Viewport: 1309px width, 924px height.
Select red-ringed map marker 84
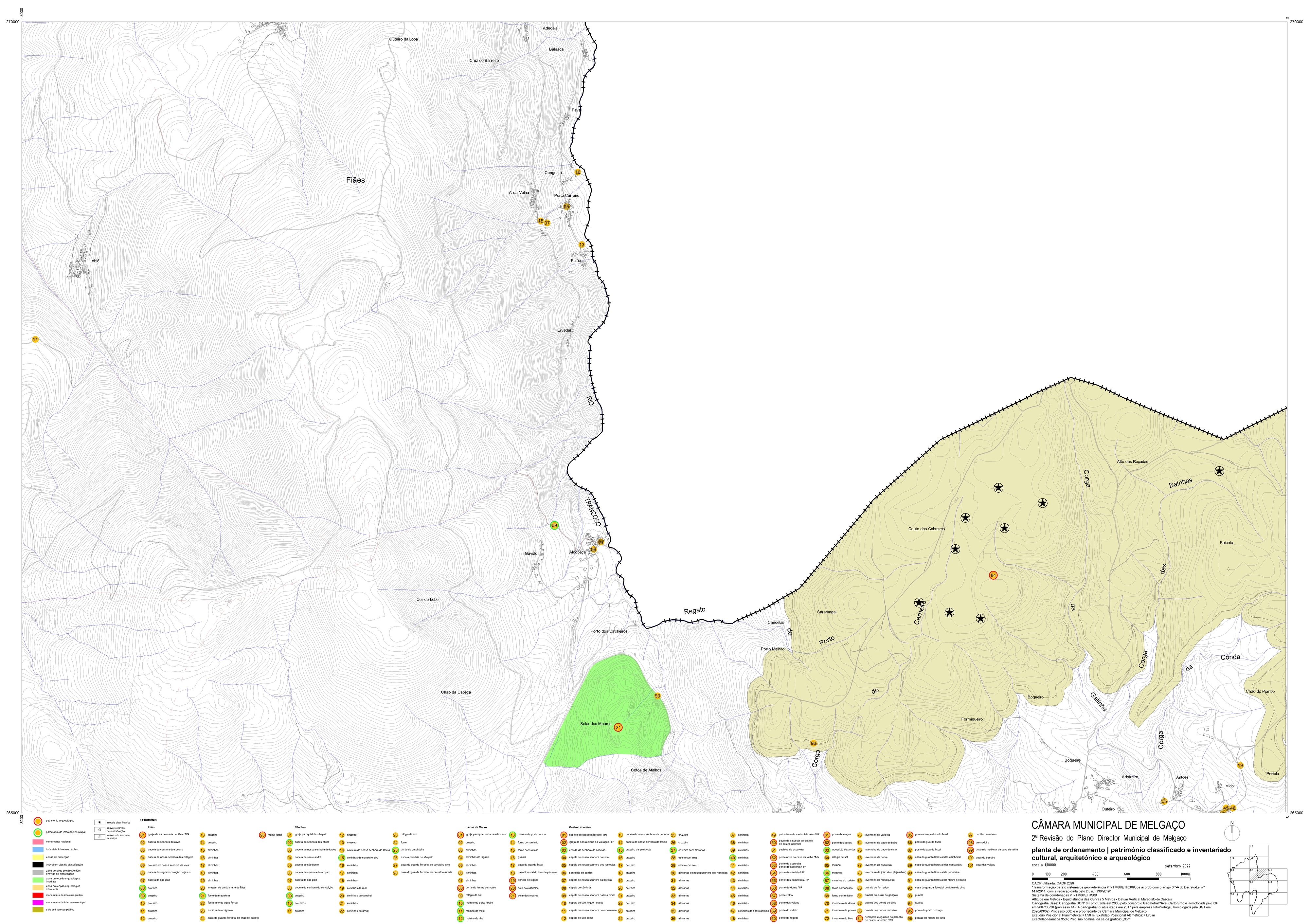(x=993, y=575)
